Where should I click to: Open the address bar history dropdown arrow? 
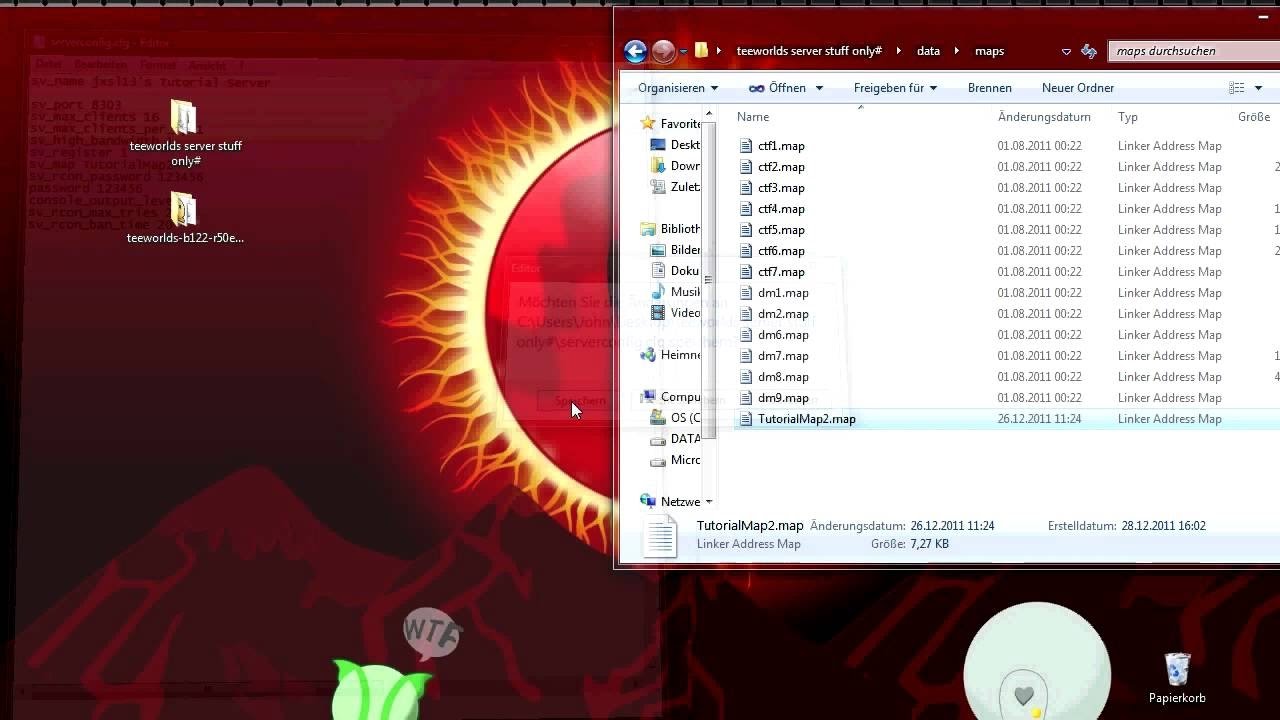point(1066,51)
